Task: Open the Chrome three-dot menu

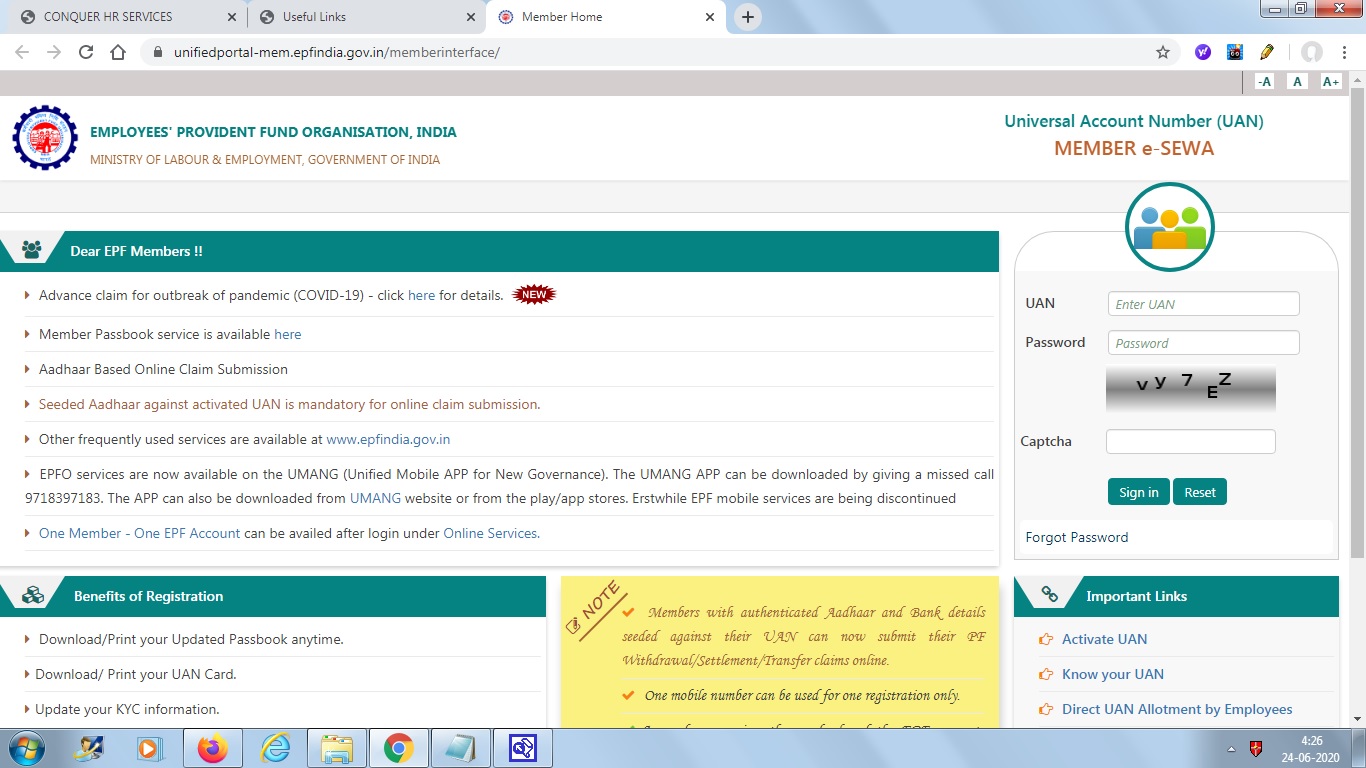Action: pyautogui.click(x=1345, y=52)
